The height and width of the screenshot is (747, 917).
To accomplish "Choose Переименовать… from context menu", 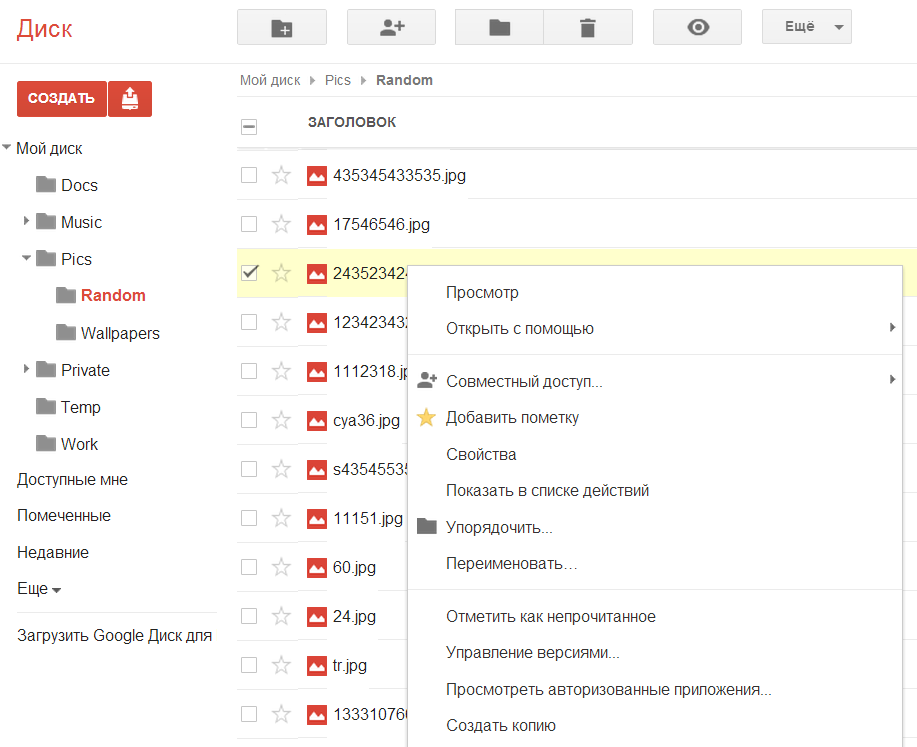I will coord(511,564).
